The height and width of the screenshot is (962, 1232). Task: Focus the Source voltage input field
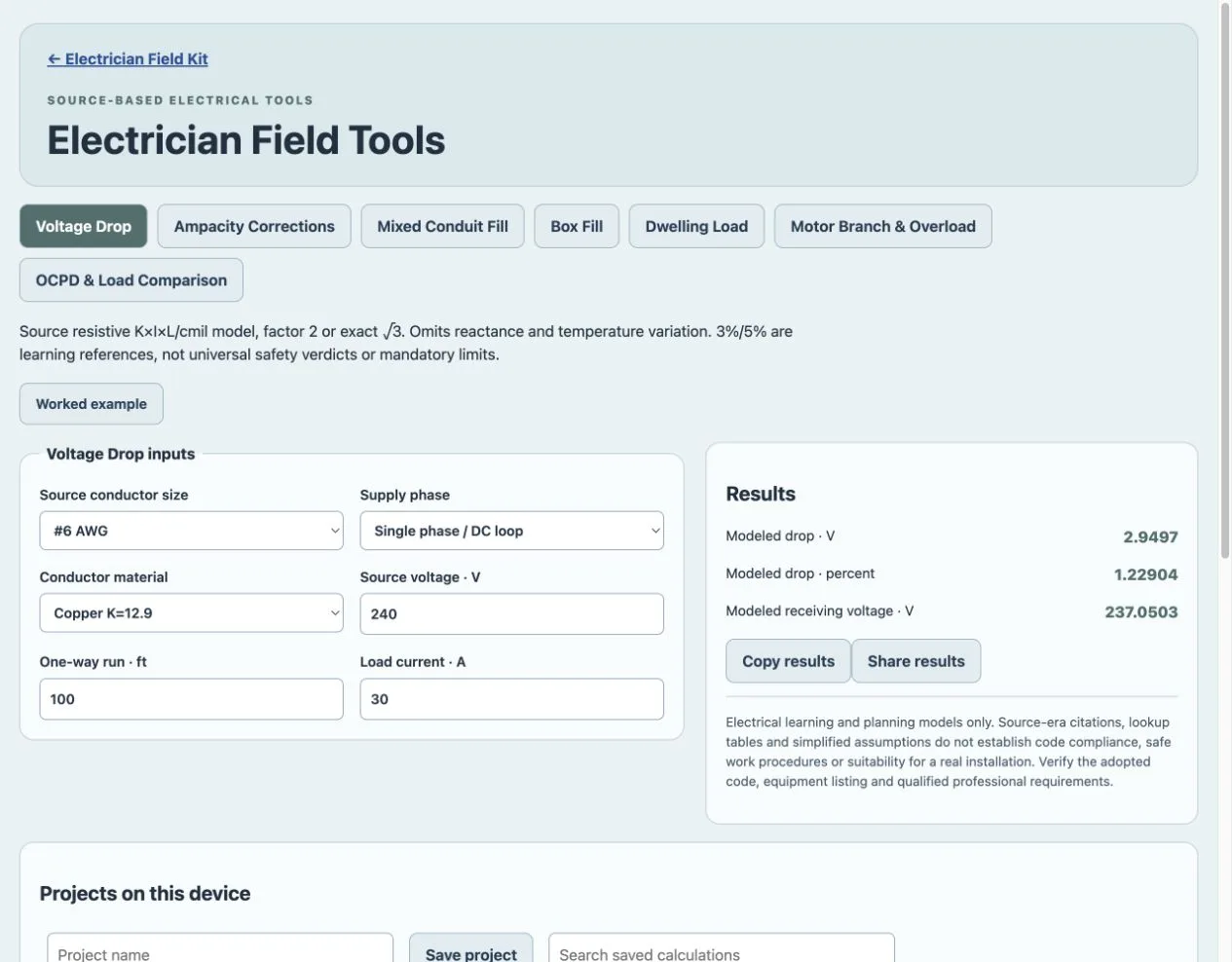(511, 613)
